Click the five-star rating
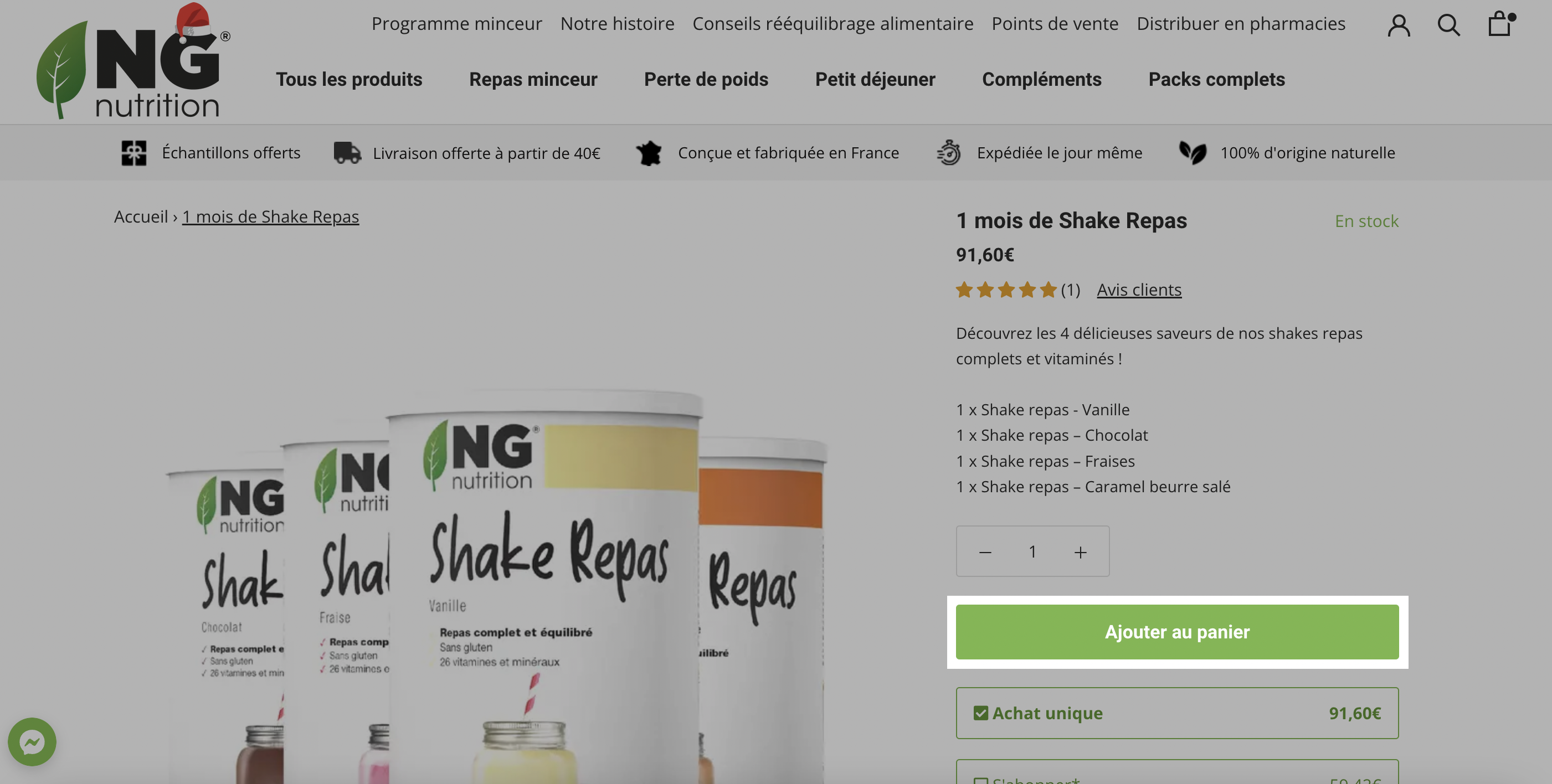The width and height of the screenshot is (1552, 784). [1006, 290]
